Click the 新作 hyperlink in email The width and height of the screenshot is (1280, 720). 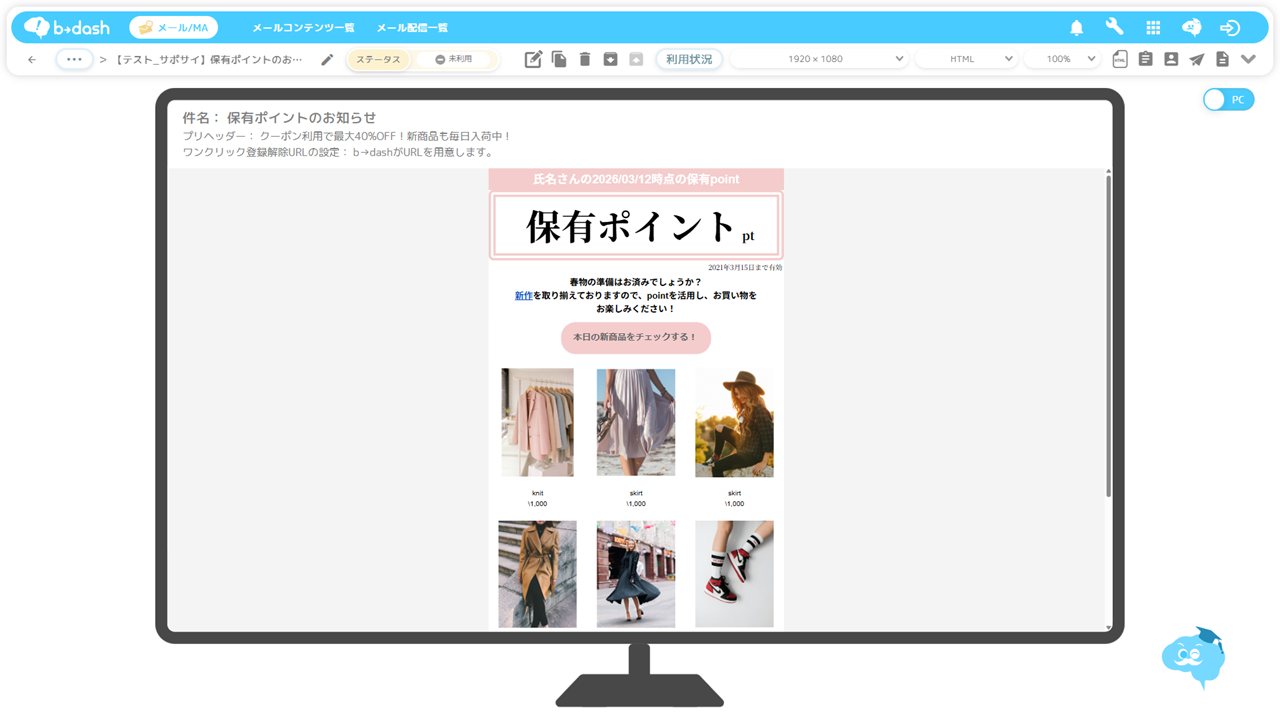(x=523, y=296)
